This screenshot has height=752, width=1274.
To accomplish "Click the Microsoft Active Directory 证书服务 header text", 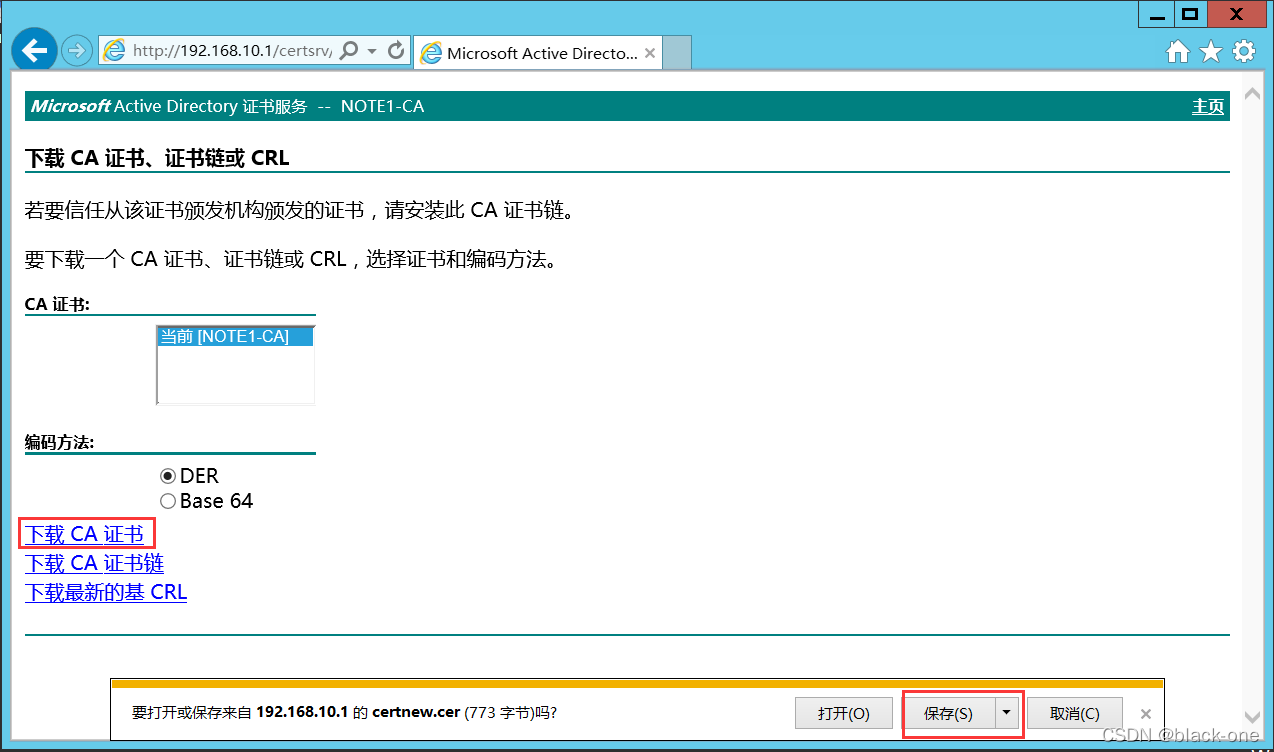I will (x=169, y=106).
